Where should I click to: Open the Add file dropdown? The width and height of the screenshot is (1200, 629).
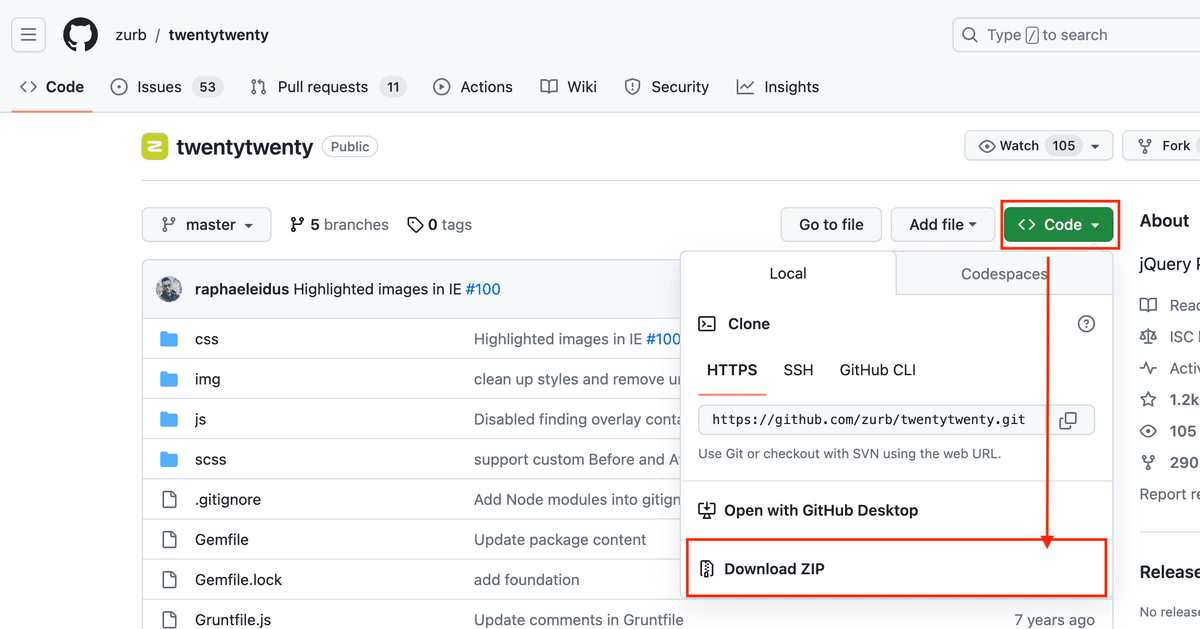(943, 224)
